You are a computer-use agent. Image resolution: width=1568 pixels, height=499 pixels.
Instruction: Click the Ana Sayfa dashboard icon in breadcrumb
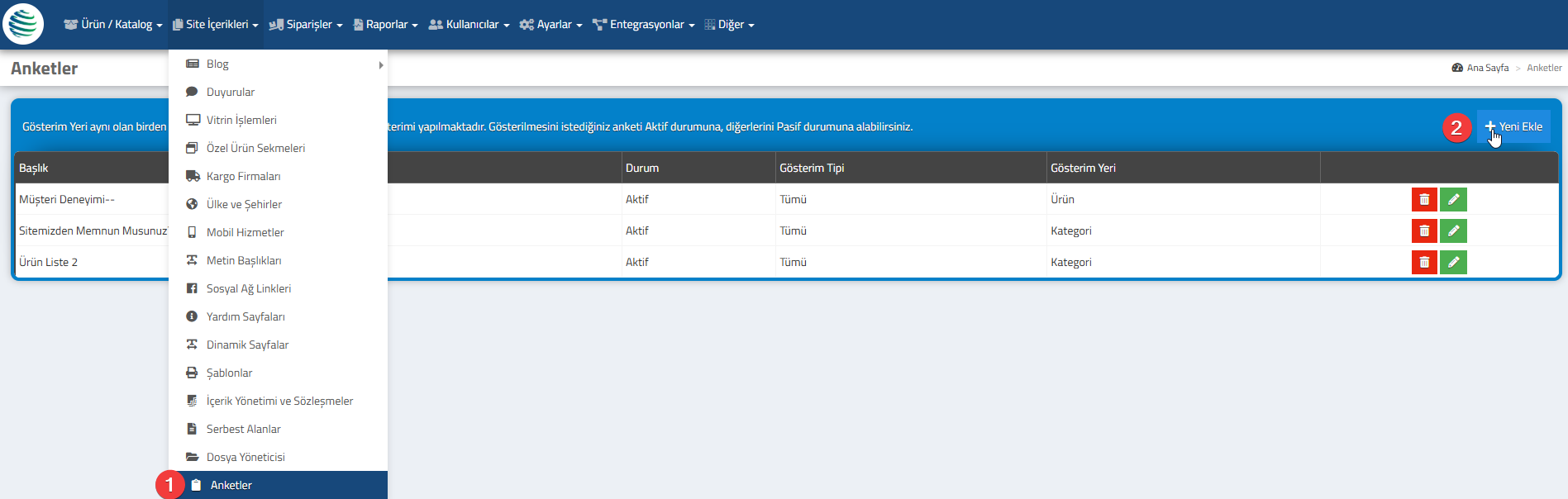pyautogui.click(x=1457, y=68)
